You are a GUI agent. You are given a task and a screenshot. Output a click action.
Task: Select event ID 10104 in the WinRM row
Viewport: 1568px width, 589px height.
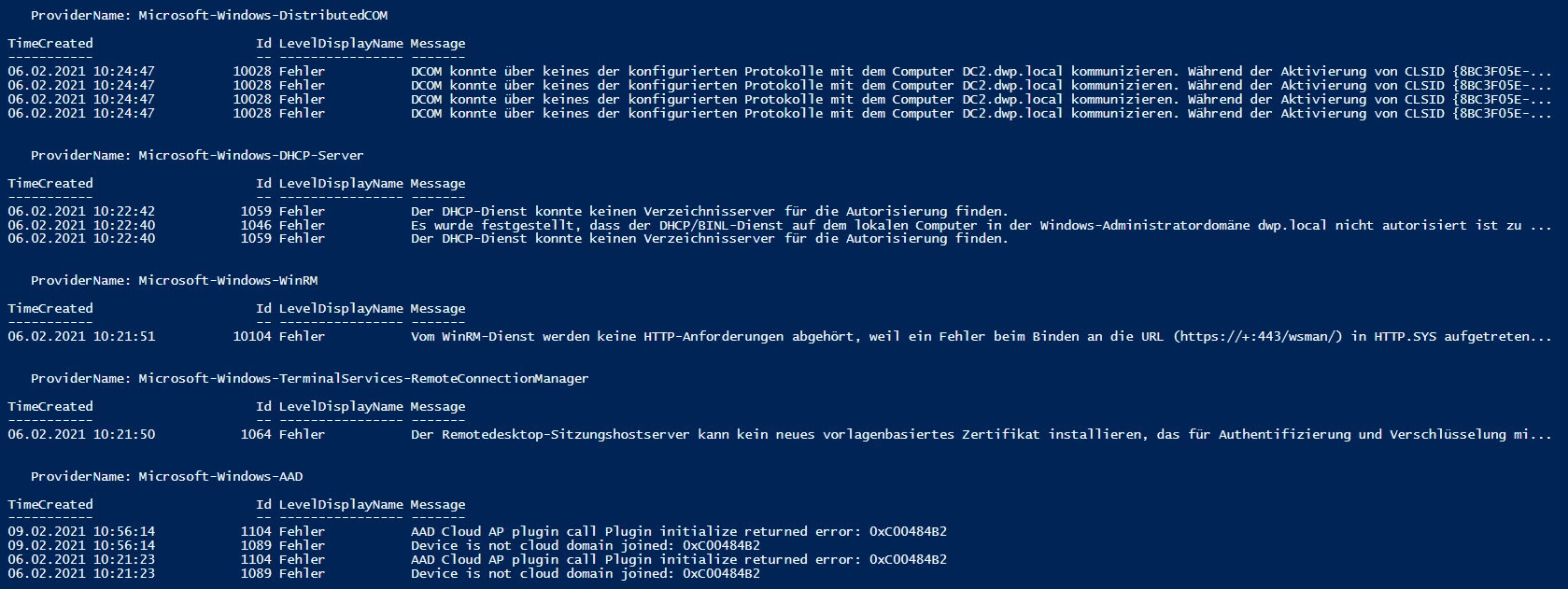(252, 337)
